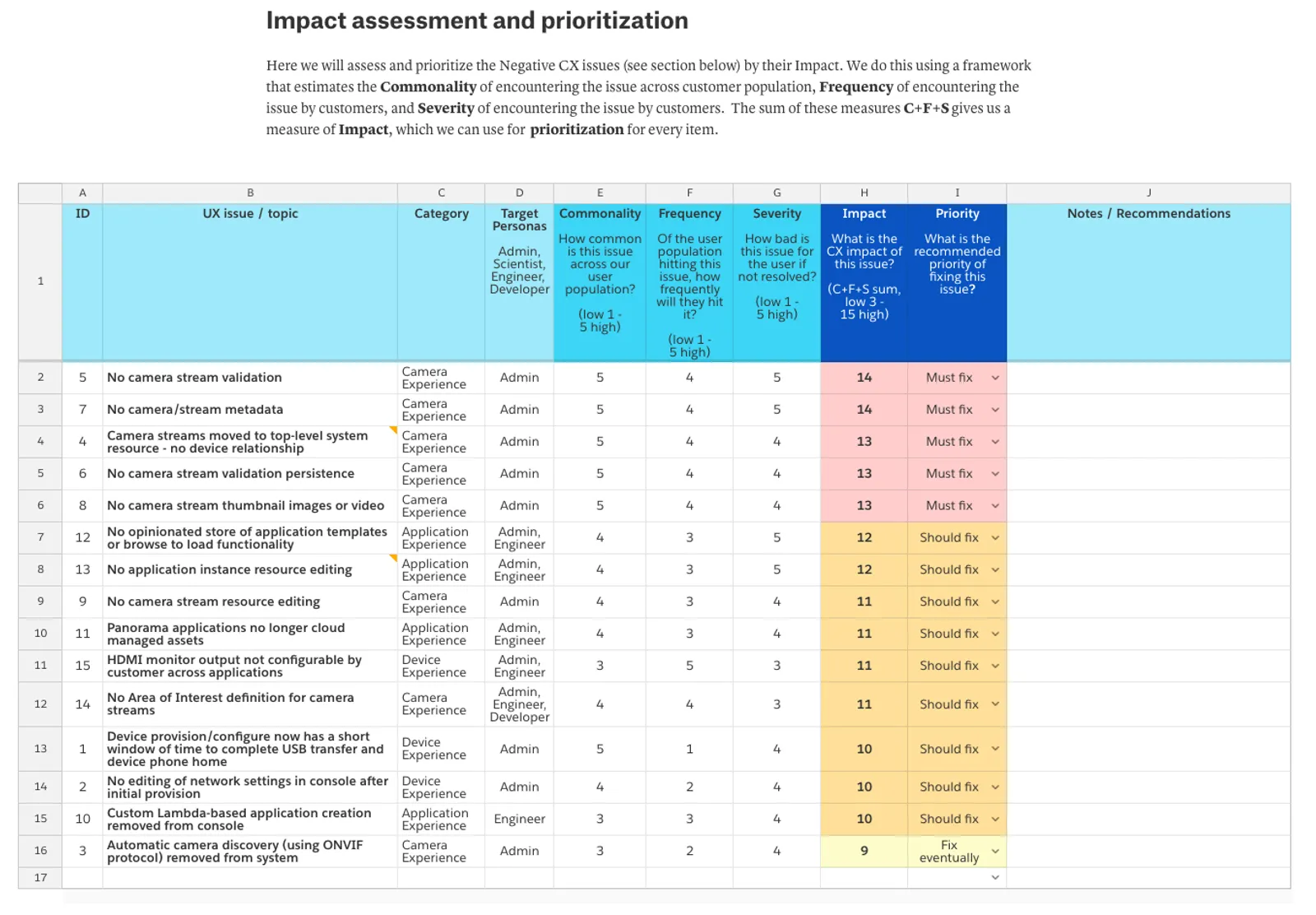Screen dimensions: 1316x915
Task: Click the Impact assessment and prioritization heading
Action: pos(477,21)
